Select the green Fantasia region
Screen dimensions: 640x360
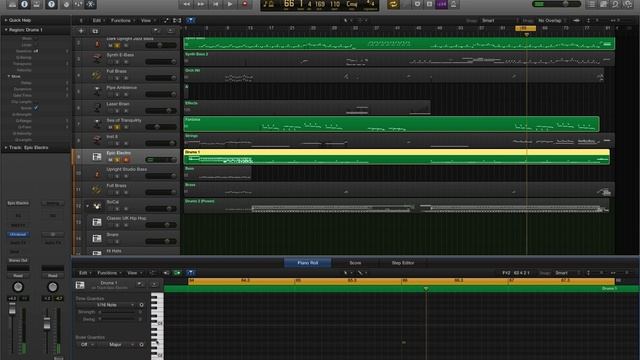pos(392,124)
